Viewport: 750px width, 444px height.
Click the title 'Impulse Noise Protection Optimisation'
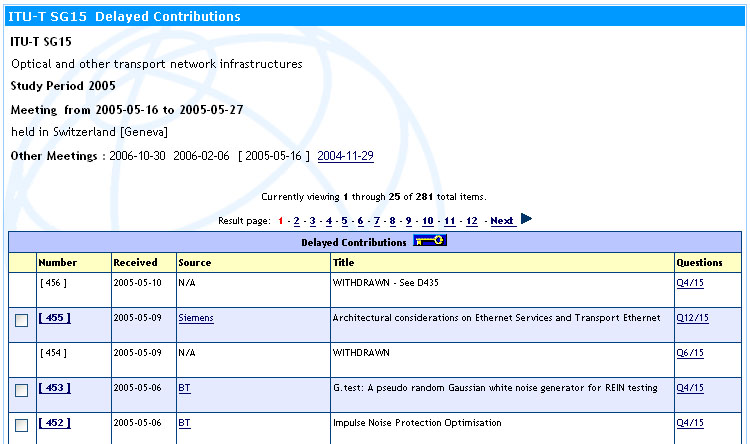coord(417,423)
